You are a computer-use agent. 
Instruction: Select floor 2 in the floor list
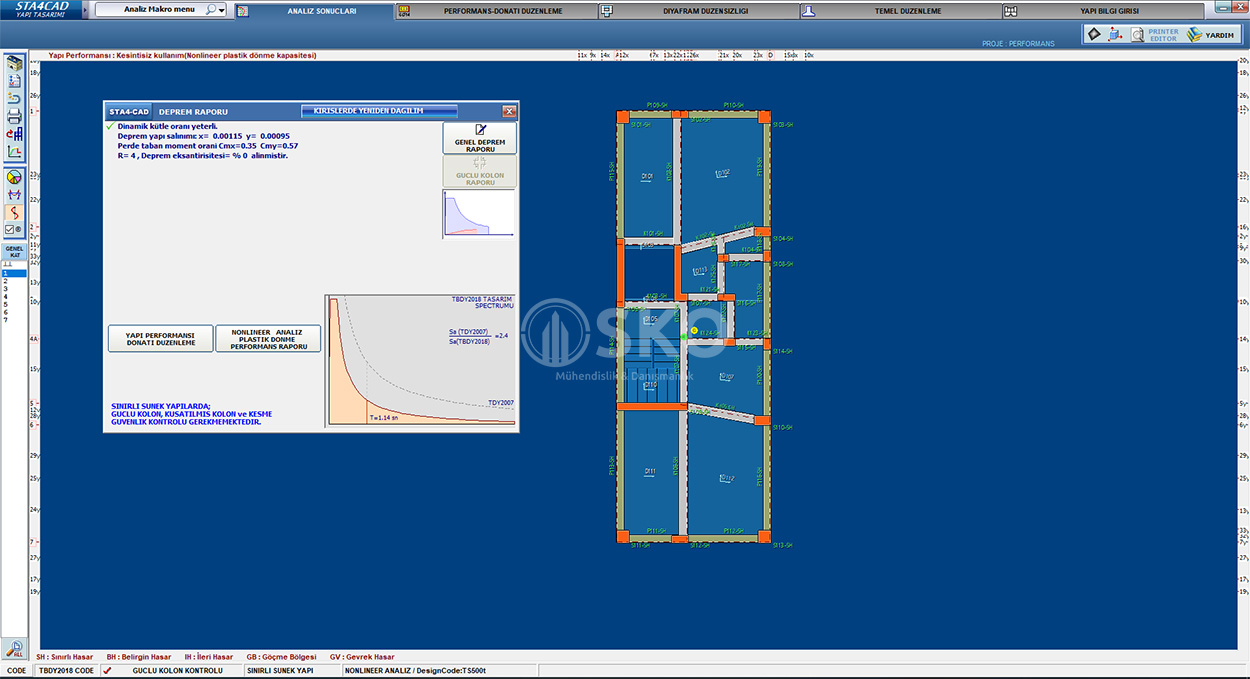(14, 281)
